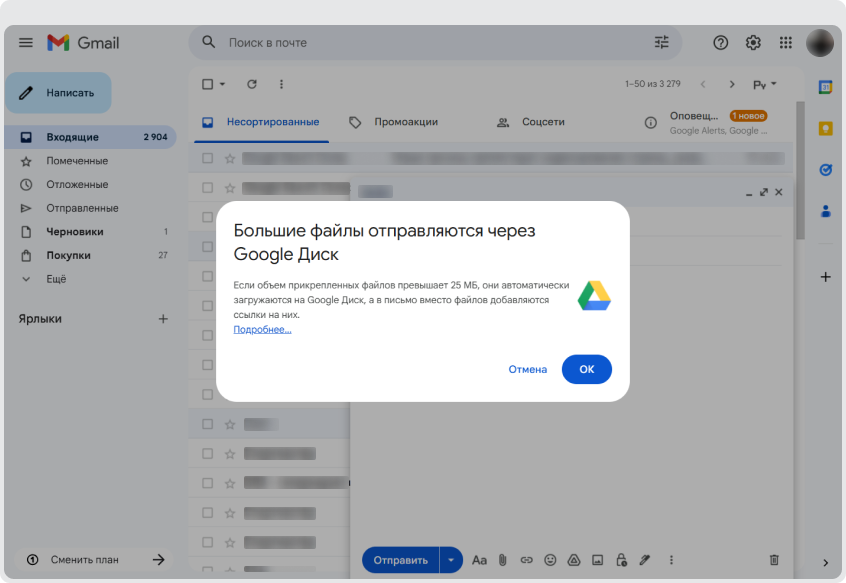Toggle confidential mode lock icon
This screenshot has width=846, height=583.
pos(621,560)
